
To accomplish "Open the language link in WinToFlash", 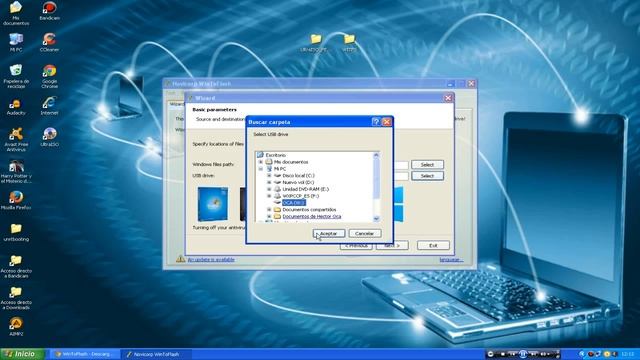I will (451, 260).
